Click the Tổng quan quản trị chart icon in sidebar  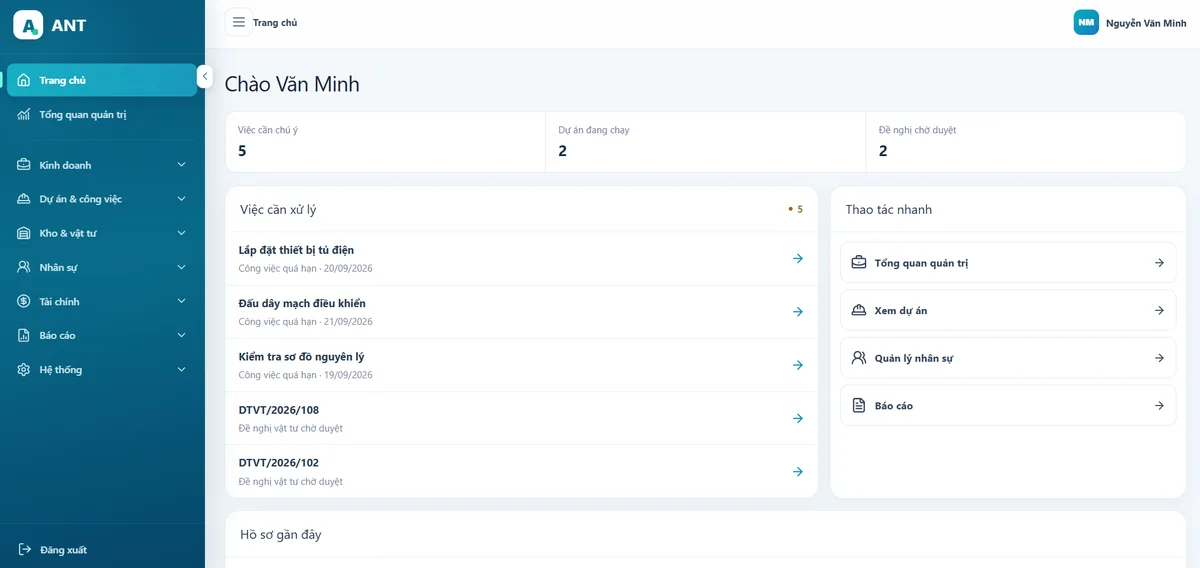[24, 114]
